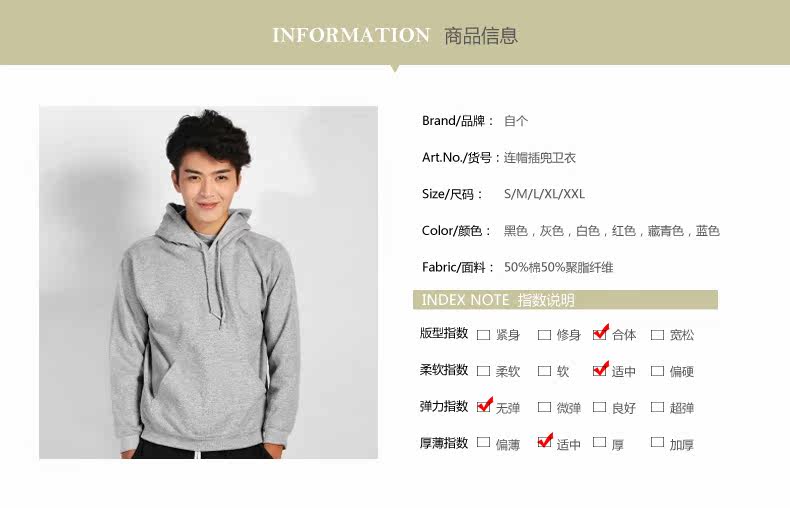This screenshot has width=790, height=508.
Task: Click the fabric text 50%棉50%聚脂纤维
Action: [x=558, y=267]
